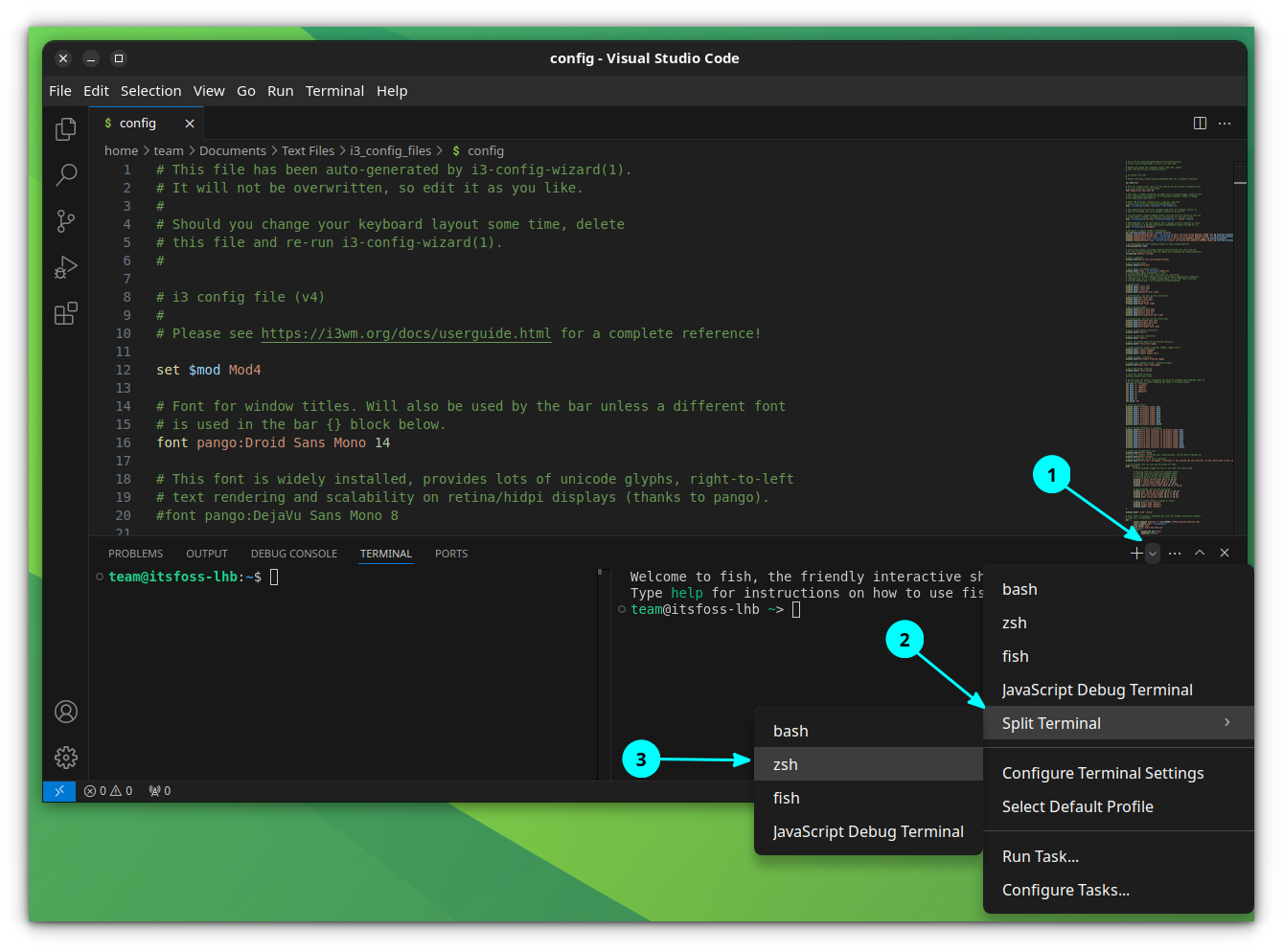Open the Manage settings gear
Image resolution: width=1283 pixels, height=952 pixels.
65,757
